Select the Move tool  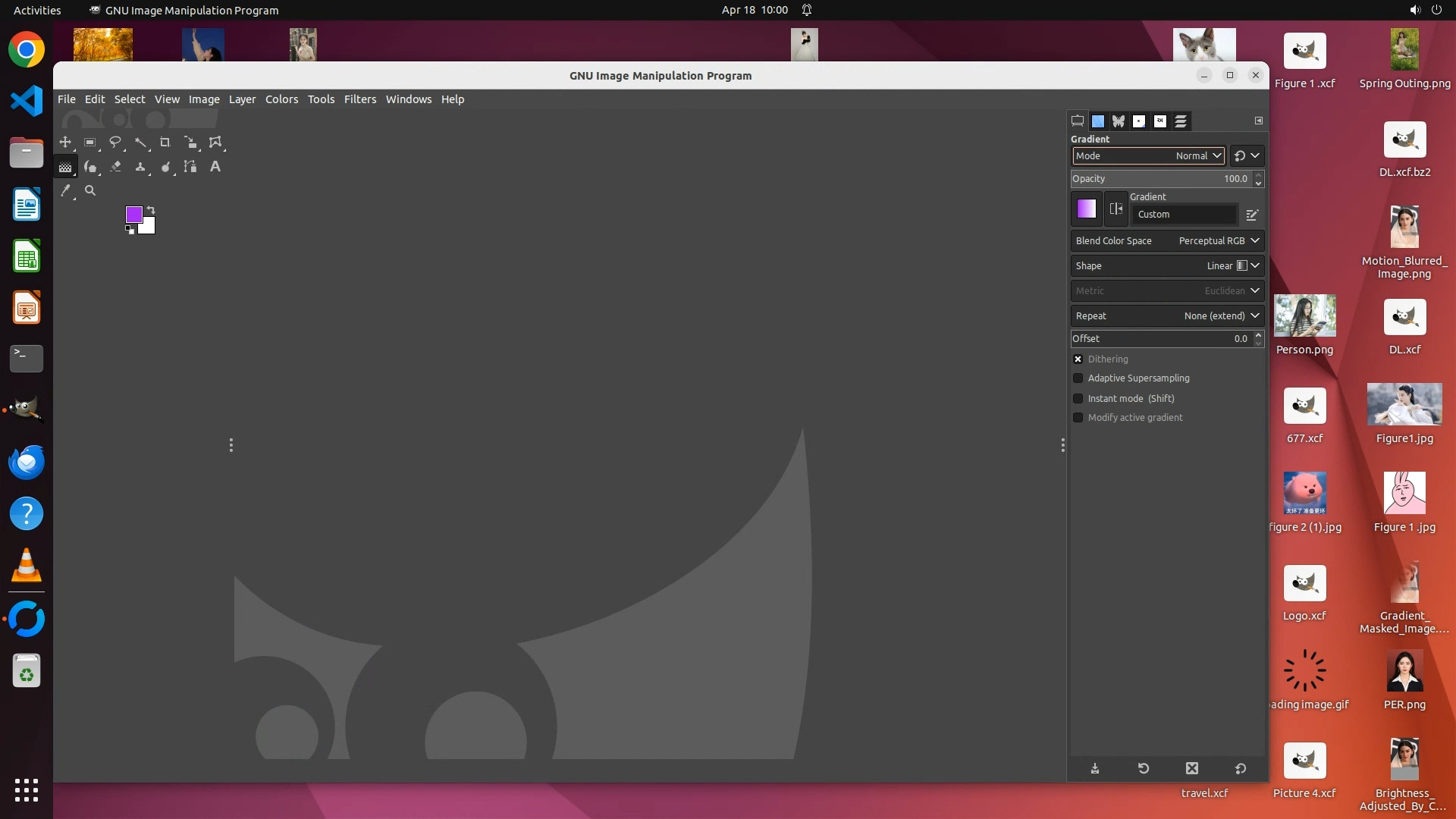click(x=65, y=143)
